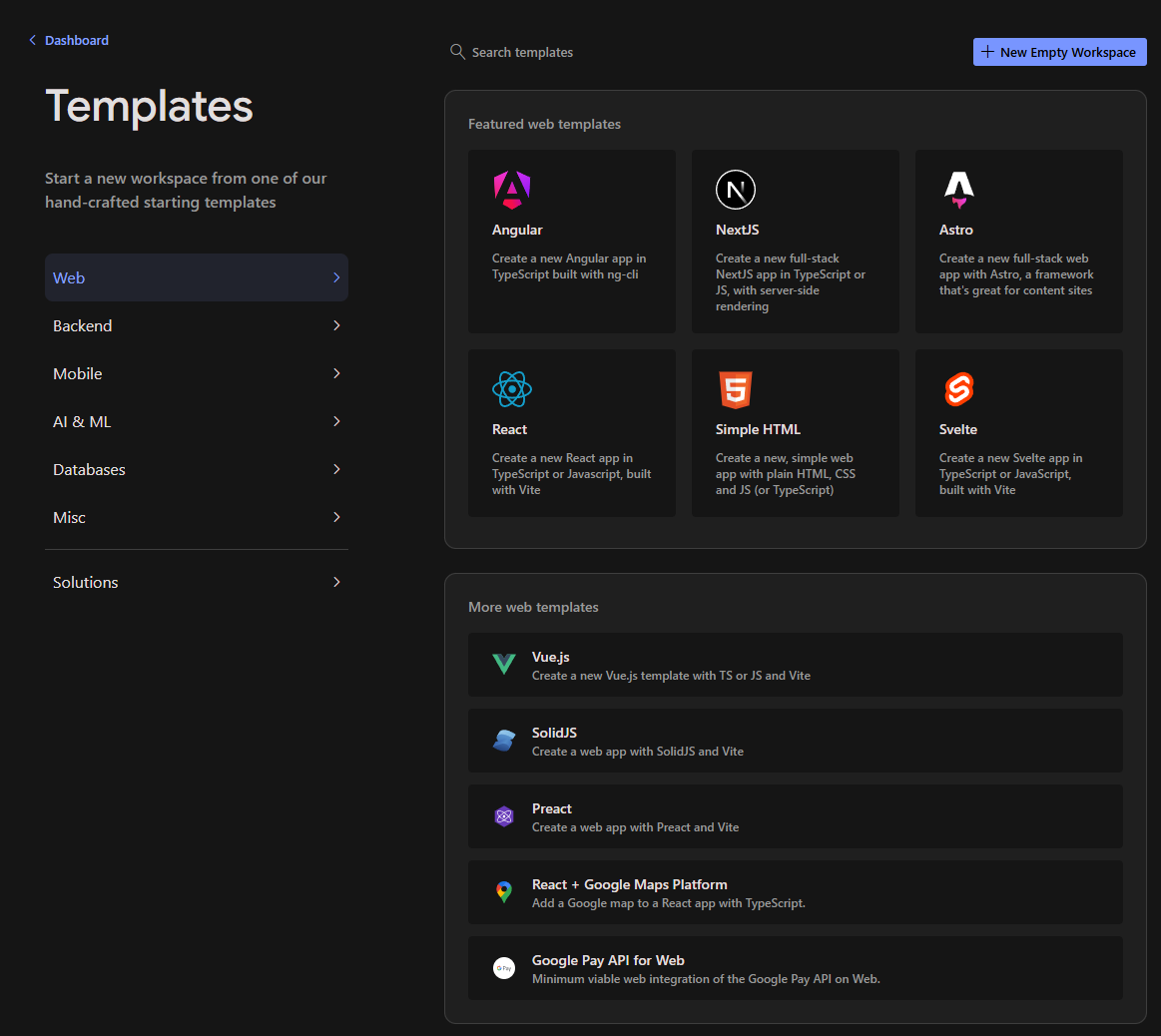Expand the Misc category chevron

(336, 517)
